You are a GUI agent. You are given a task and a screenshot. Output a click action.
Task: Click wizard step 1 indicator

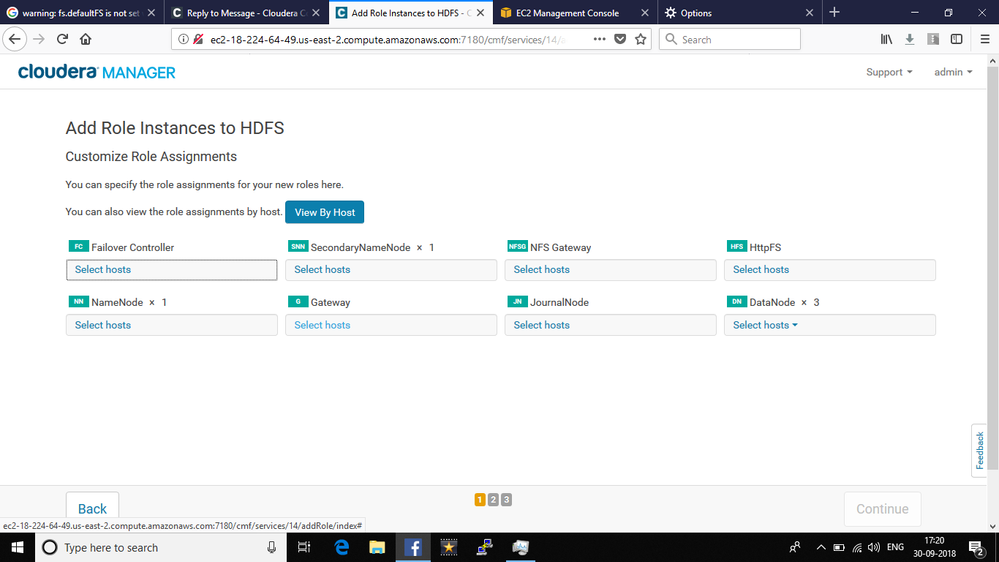click(x=480, y=500)
